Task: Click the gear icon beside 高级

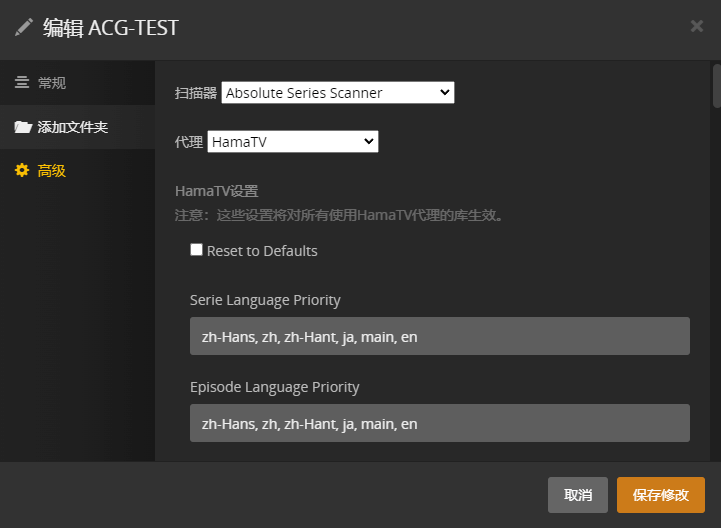Action: tap(22, 171)
